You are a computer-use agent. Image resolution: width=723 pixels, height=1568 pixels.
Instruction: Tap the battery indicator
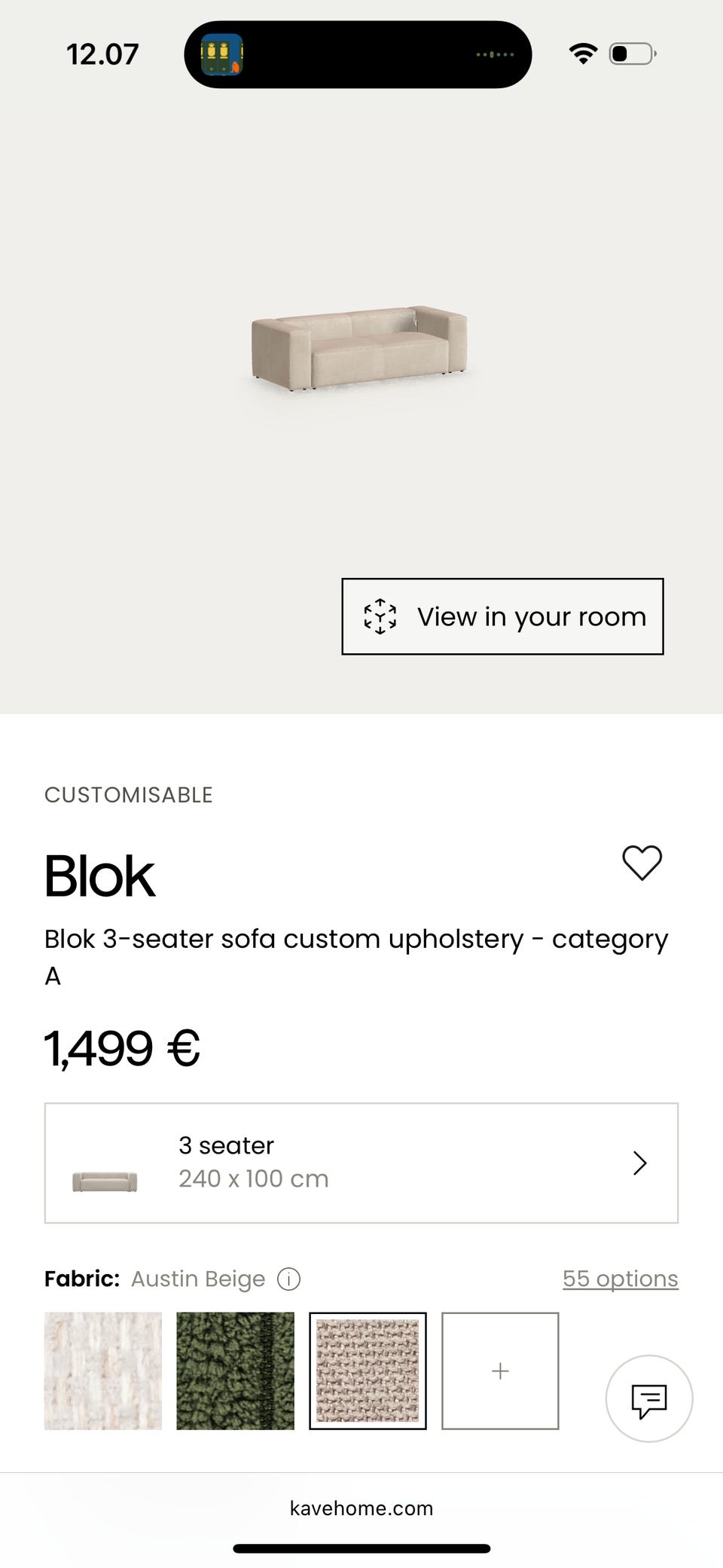[x=632, y=54]
